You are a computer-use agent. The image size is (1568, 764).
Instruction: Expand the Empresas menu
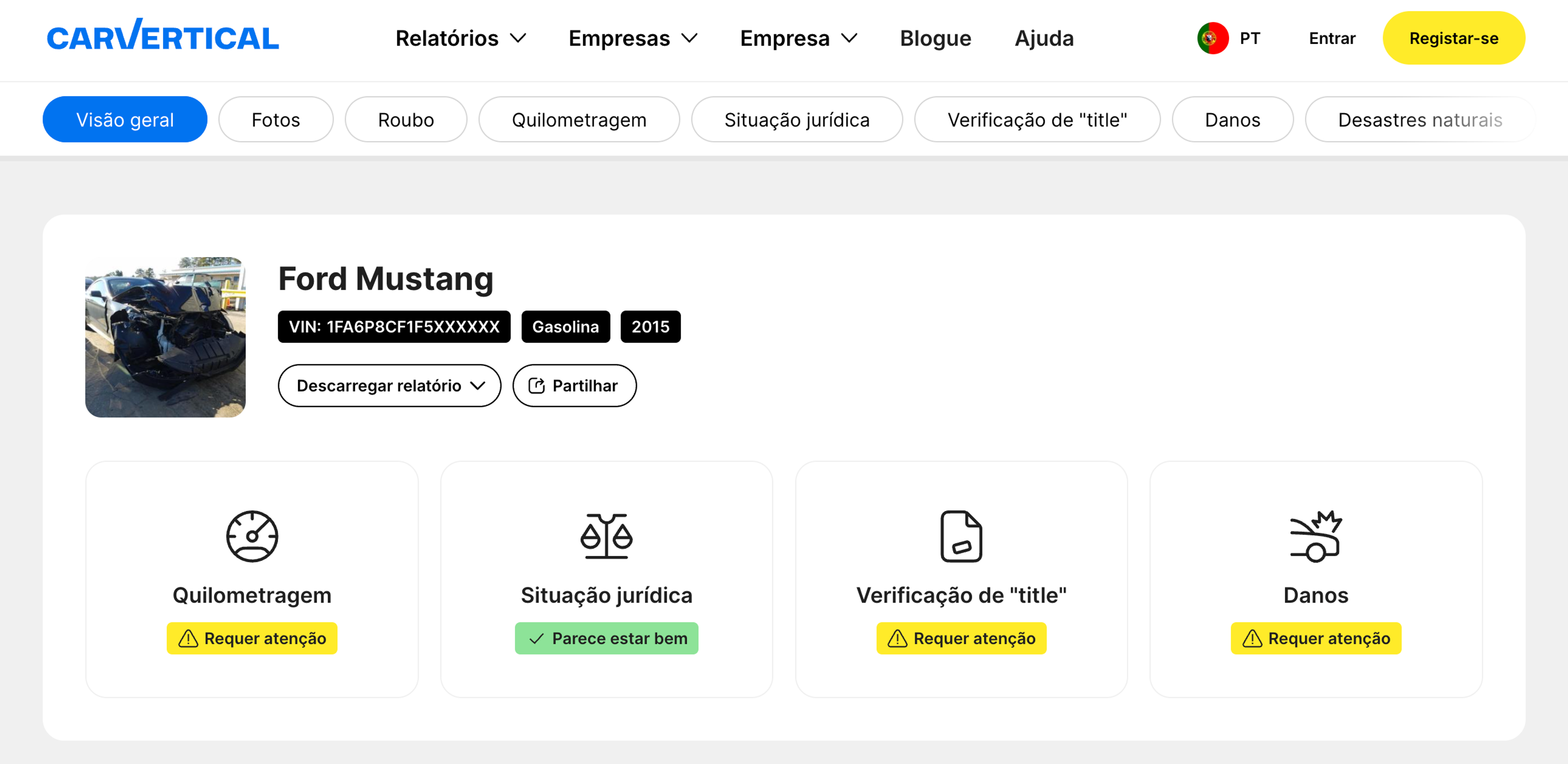pyautogui.click(x=633, y=38)
